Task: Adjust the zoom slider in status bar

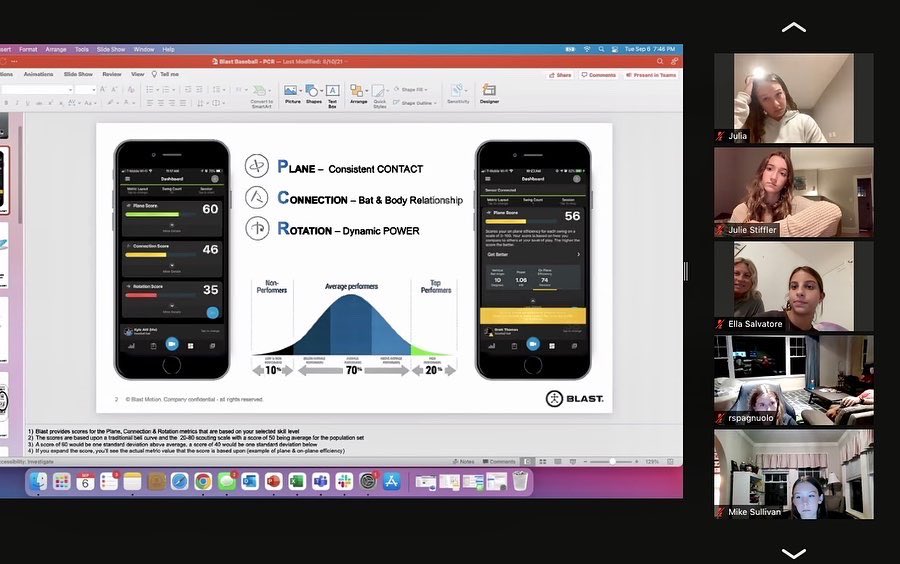Action: coord(612,461)
